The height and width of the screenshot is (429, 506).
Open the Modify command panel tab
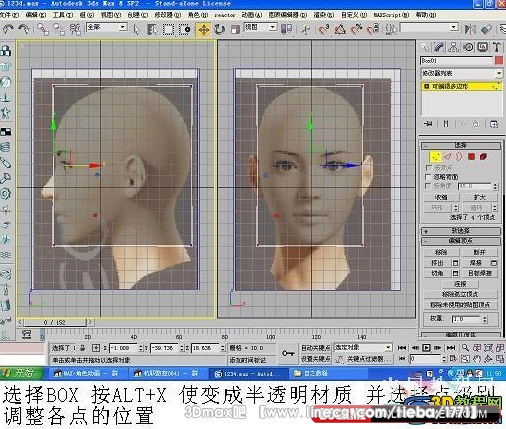click(x=439, y=47)
